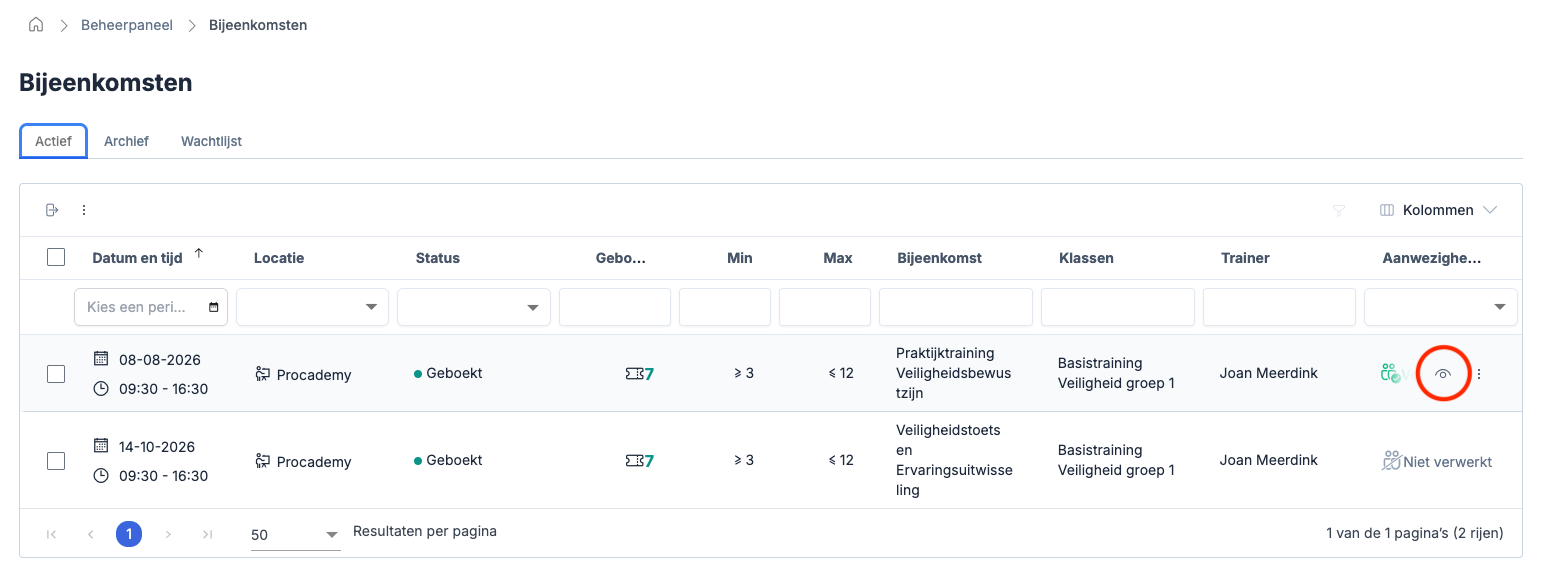This screenshot has width=1541, height=574.
Task: Select the checkbox for the 08-08-2026 row
Action: (x=56, y=374)
